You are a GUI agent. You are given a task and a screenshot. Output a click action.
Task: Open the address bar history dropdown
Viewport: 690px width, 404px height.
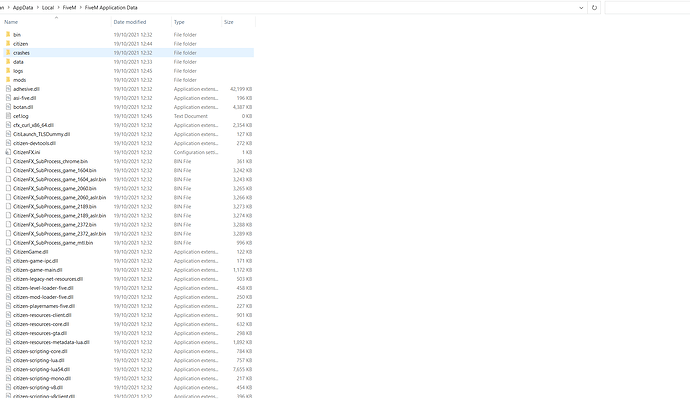point(581,7)
